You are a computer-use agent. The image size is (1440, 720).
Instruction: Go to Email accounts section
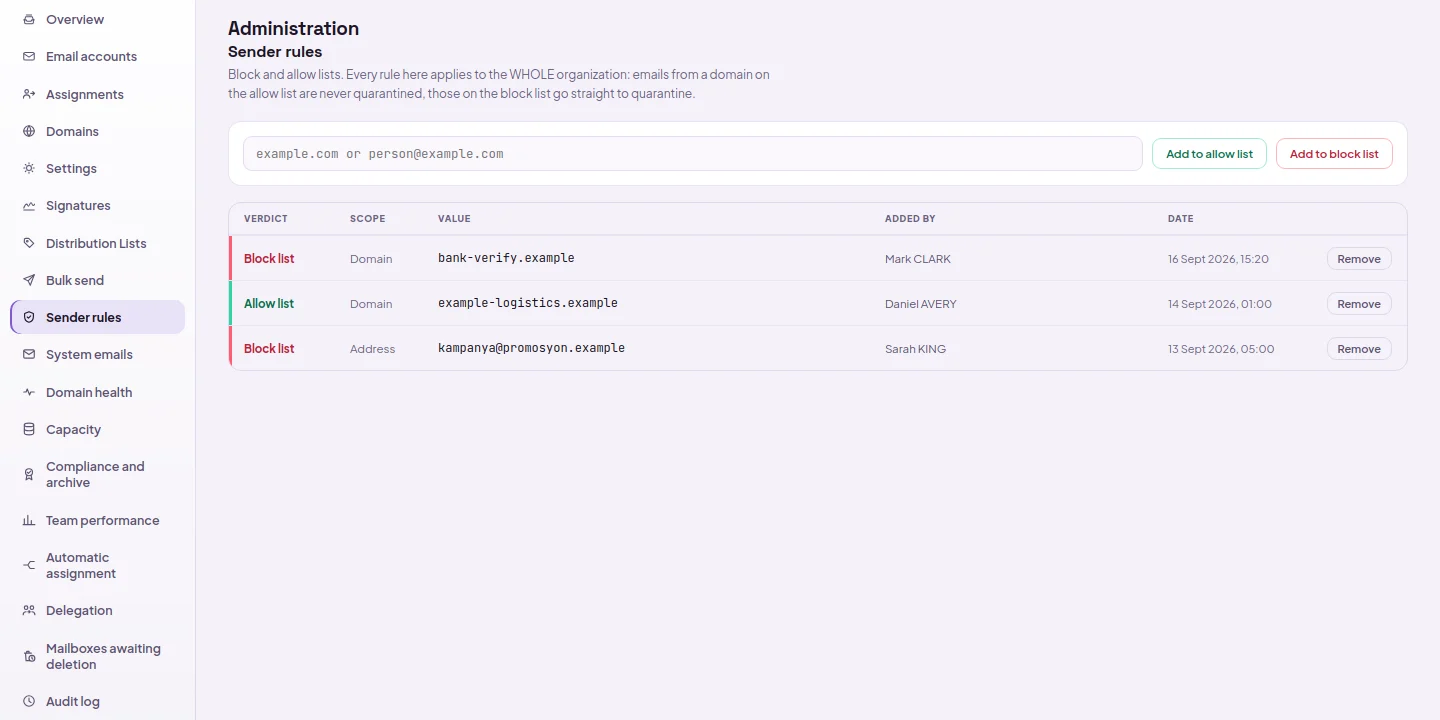point(97,57)
